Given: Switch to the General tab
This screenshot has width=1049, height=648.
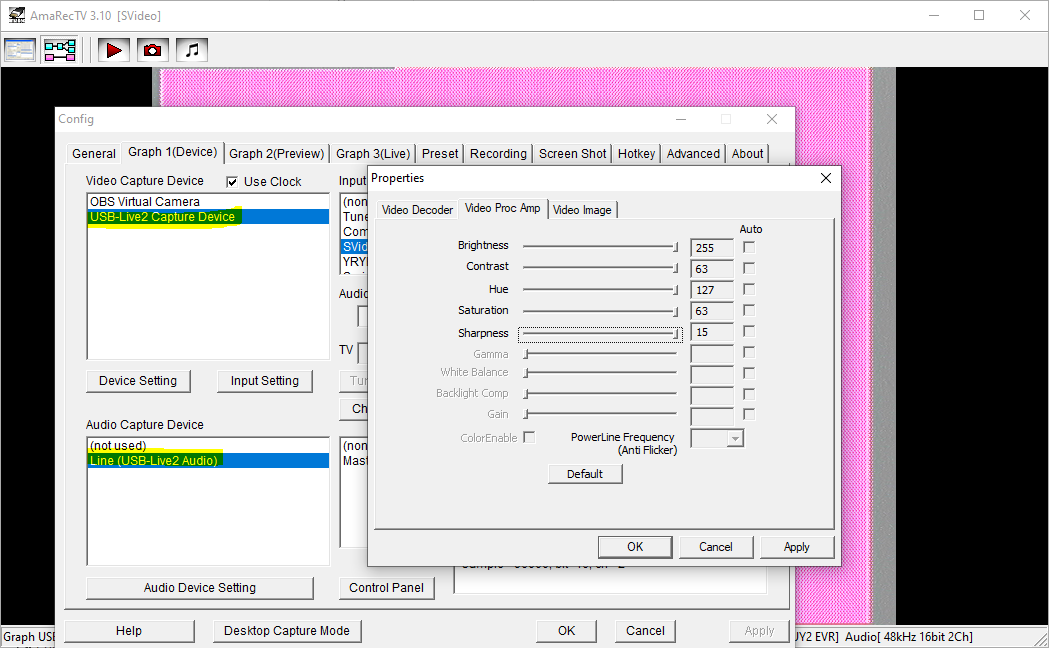Looking at the screenshot, I should 94,154.
